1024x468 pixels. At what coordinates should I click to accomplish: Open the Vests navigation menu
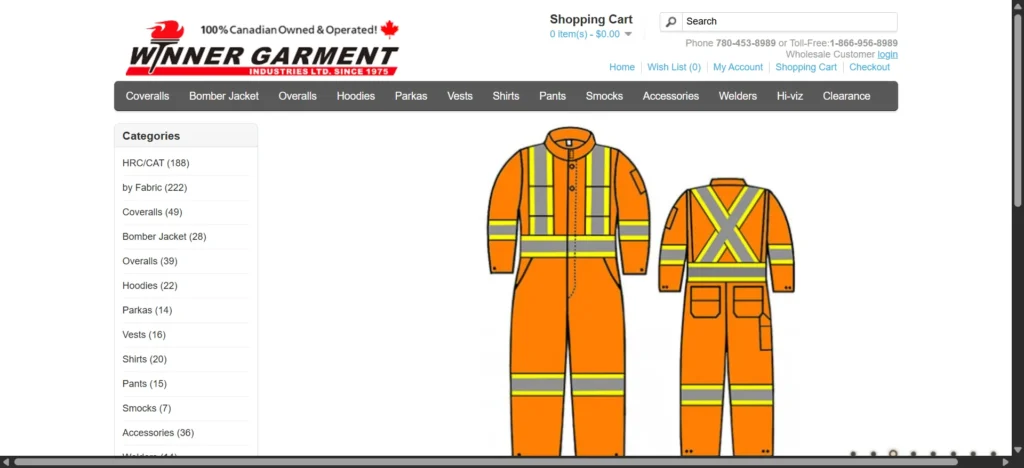(460, 96)
